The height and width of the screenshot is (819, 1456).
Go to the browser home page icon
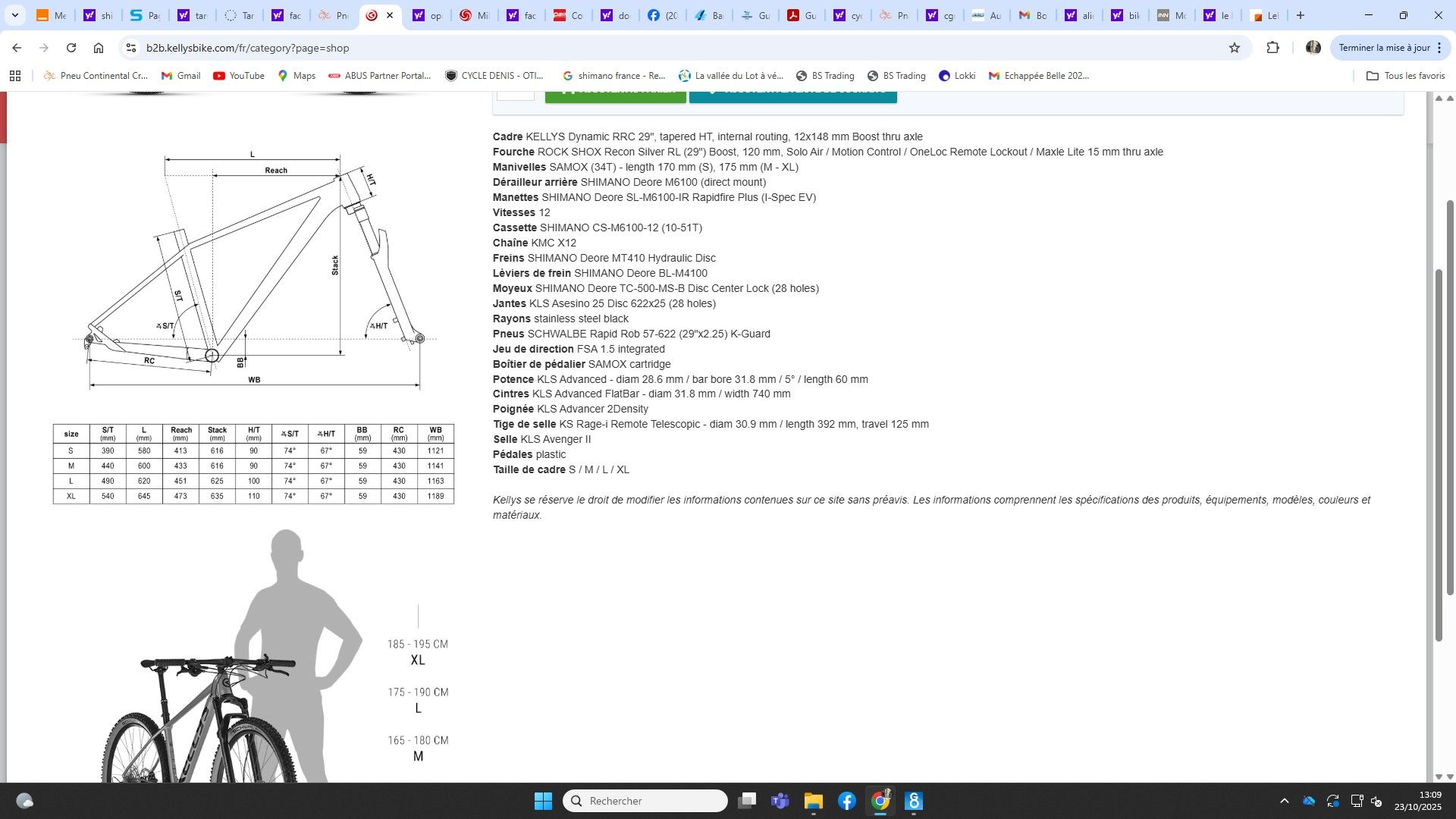[99, 48]
